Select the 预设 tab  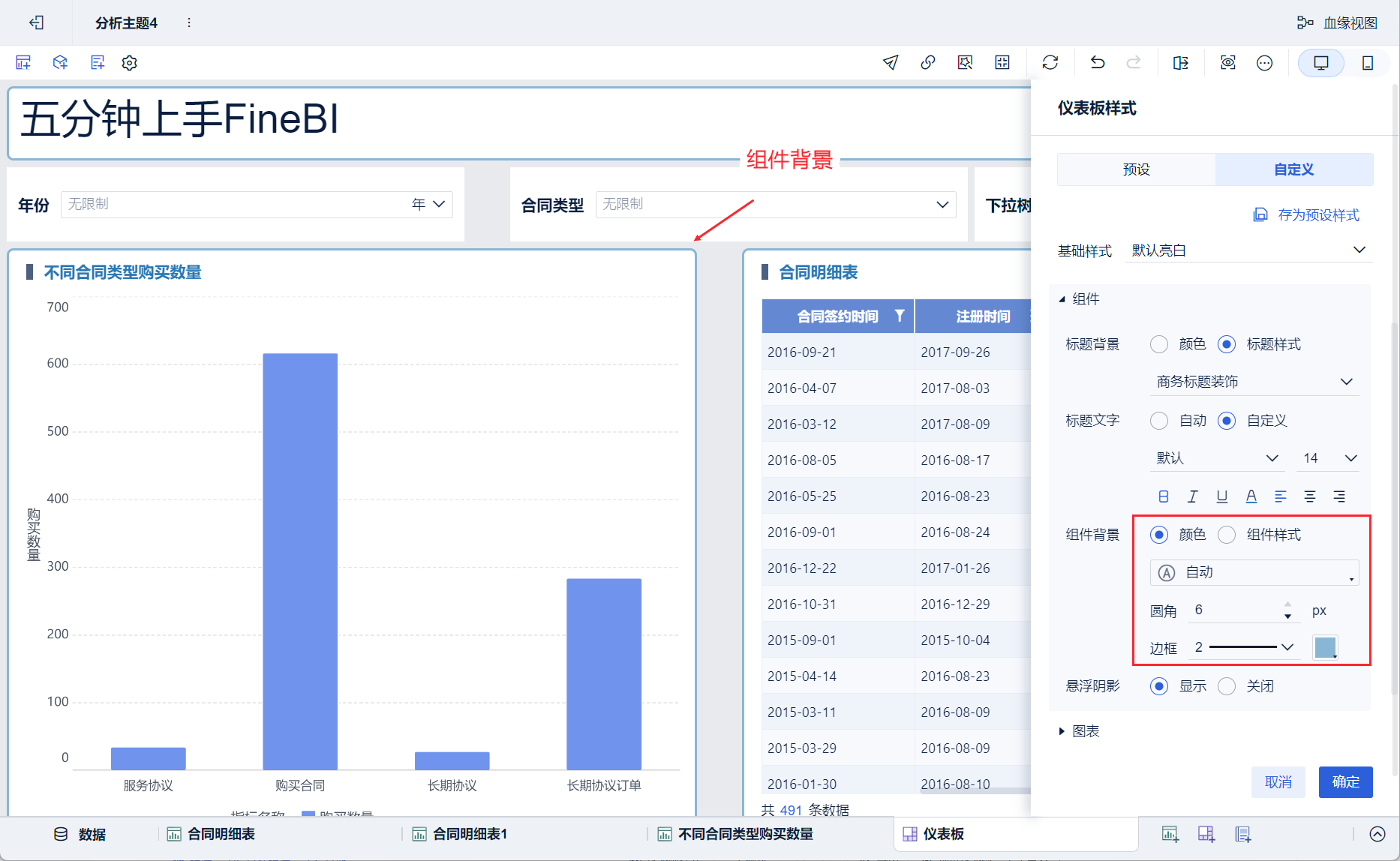[x=1137, y=169]
